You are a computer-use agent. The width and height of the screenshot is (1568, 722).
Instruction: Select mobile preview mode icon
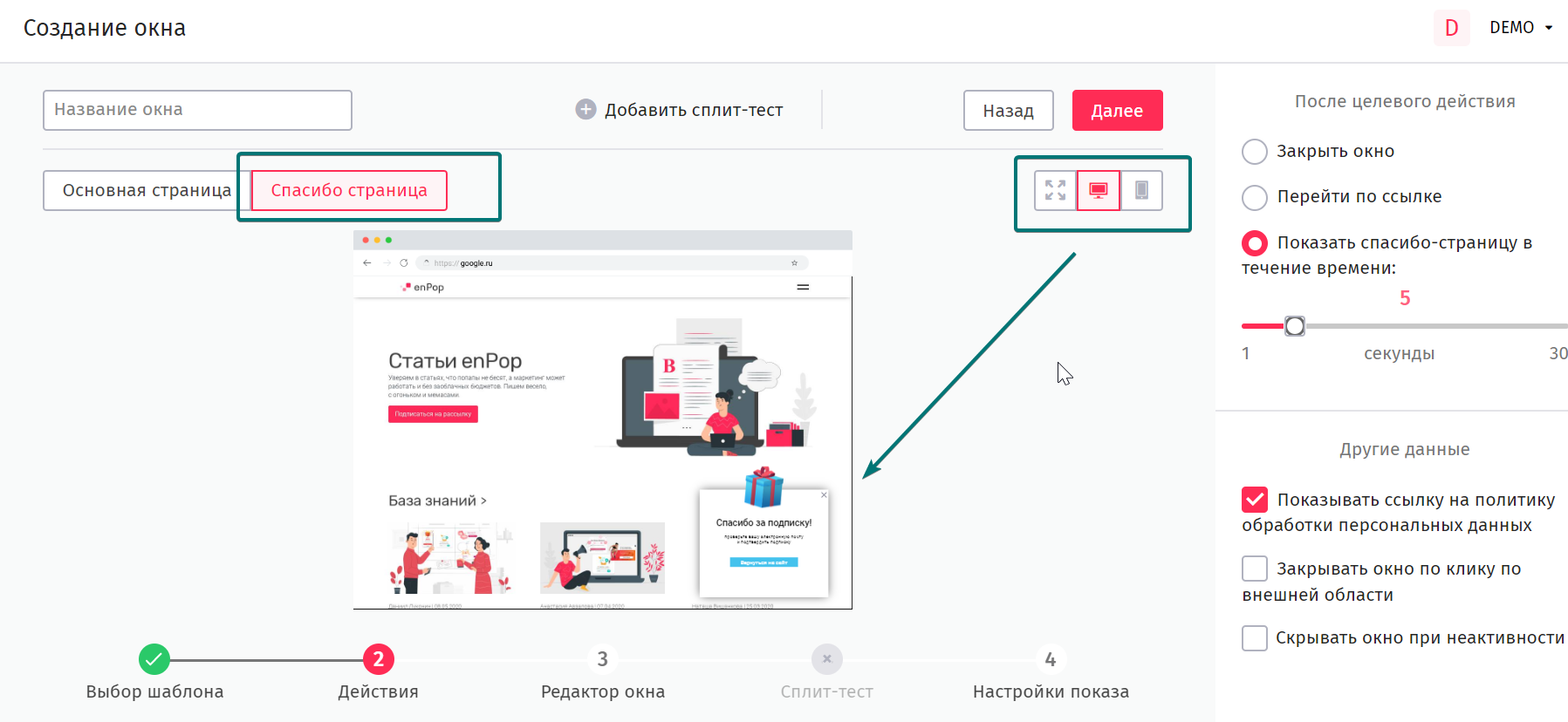[1141, 190]
